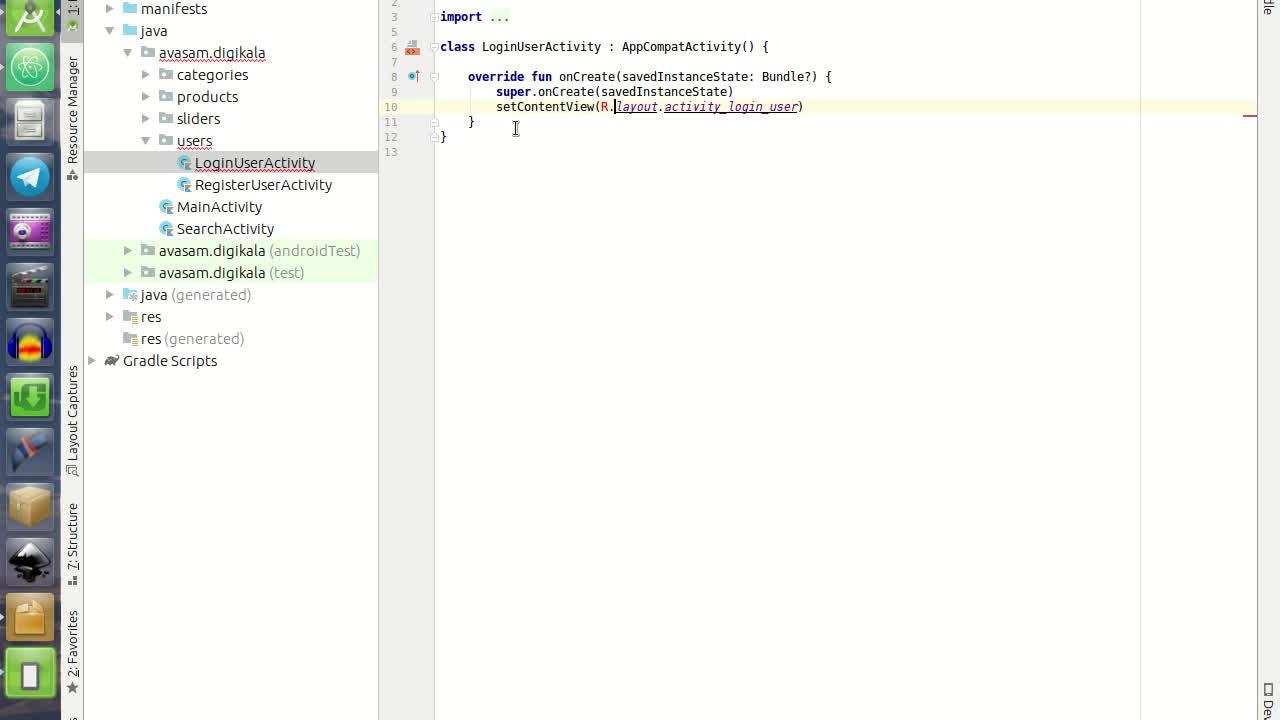Screen dimensions: 1280x720
Task: Launch Atom editor from the dock
Action: tap(30, 67)
